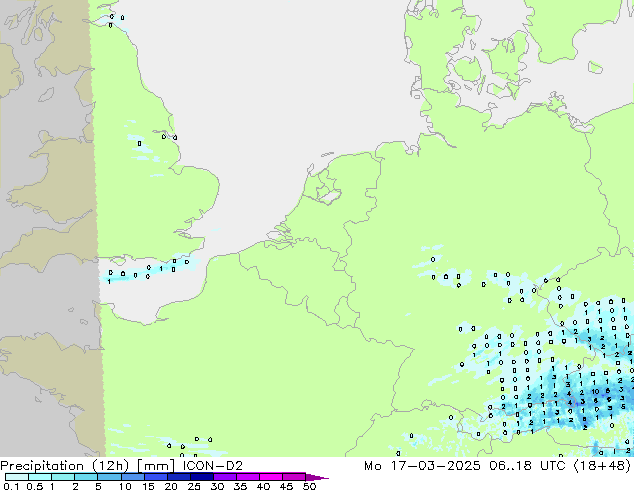The height and width of the screenshot is (490, 634).
Task: Click the "50" legend scale label
Action: tap(309, 486)
